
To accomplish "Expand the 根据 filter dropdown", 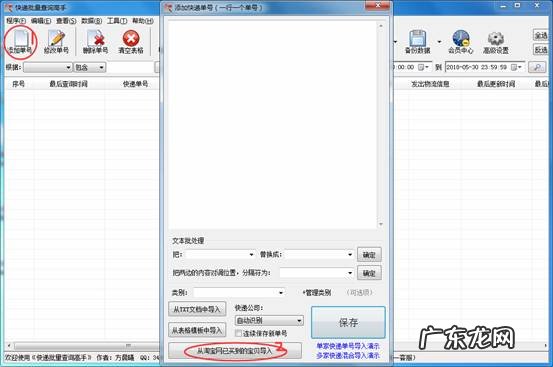I will [x=68, y=67].
